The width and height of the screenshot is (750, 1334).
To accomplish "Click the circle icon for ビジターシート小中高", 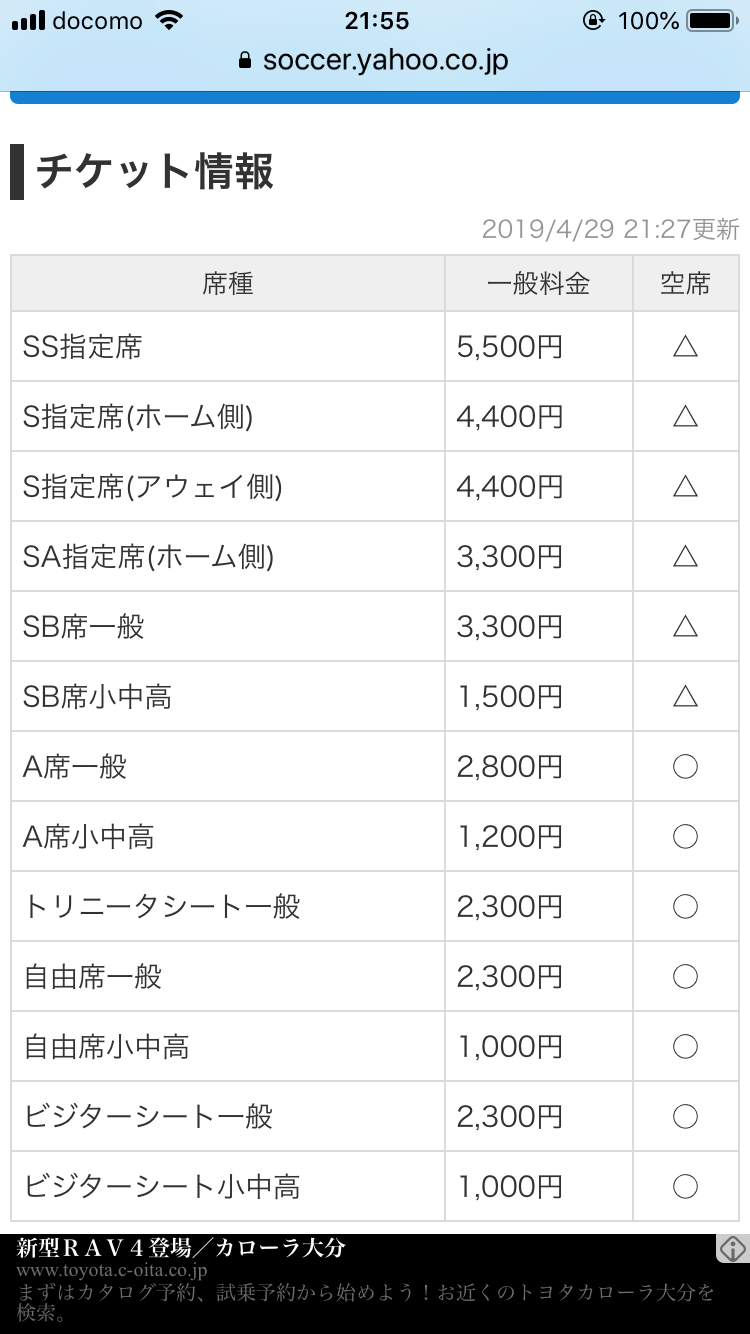I will [x=685, y=1186].
